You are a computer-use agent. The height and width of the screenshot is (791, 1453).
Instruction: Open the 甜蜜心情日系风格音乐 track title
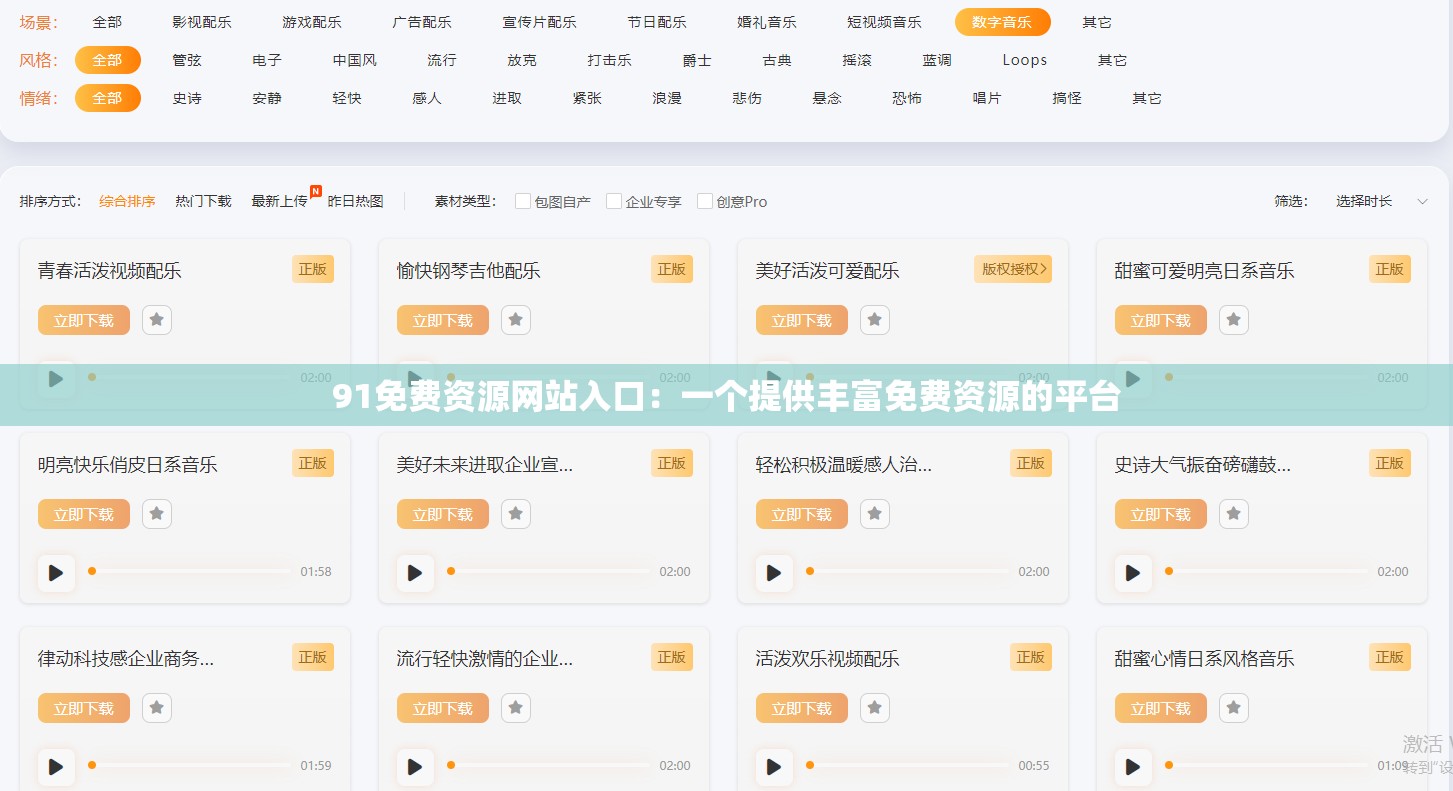pos(1205,659)
